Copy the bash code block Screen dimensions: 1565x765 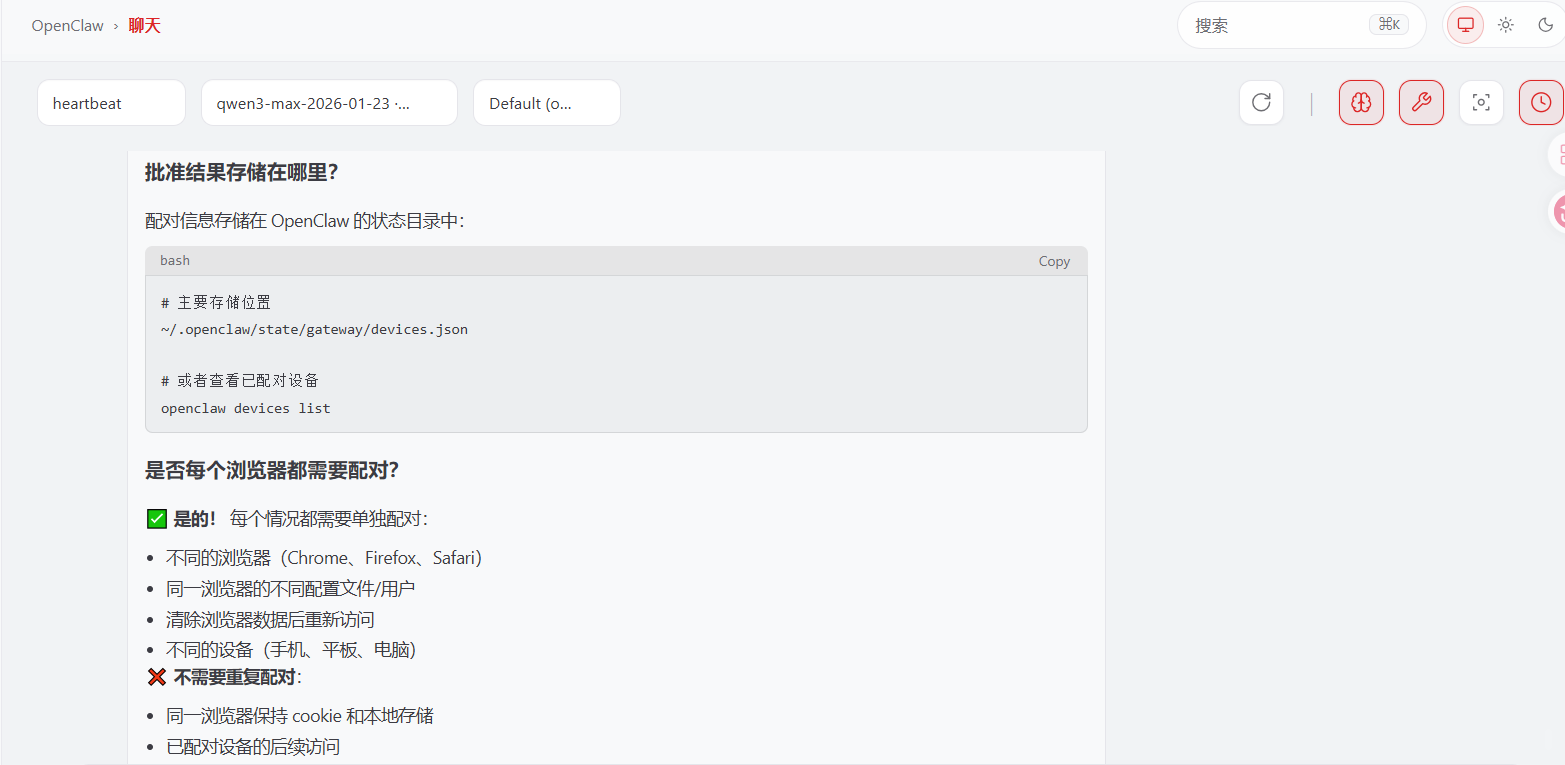click(x=1054, y=261)
